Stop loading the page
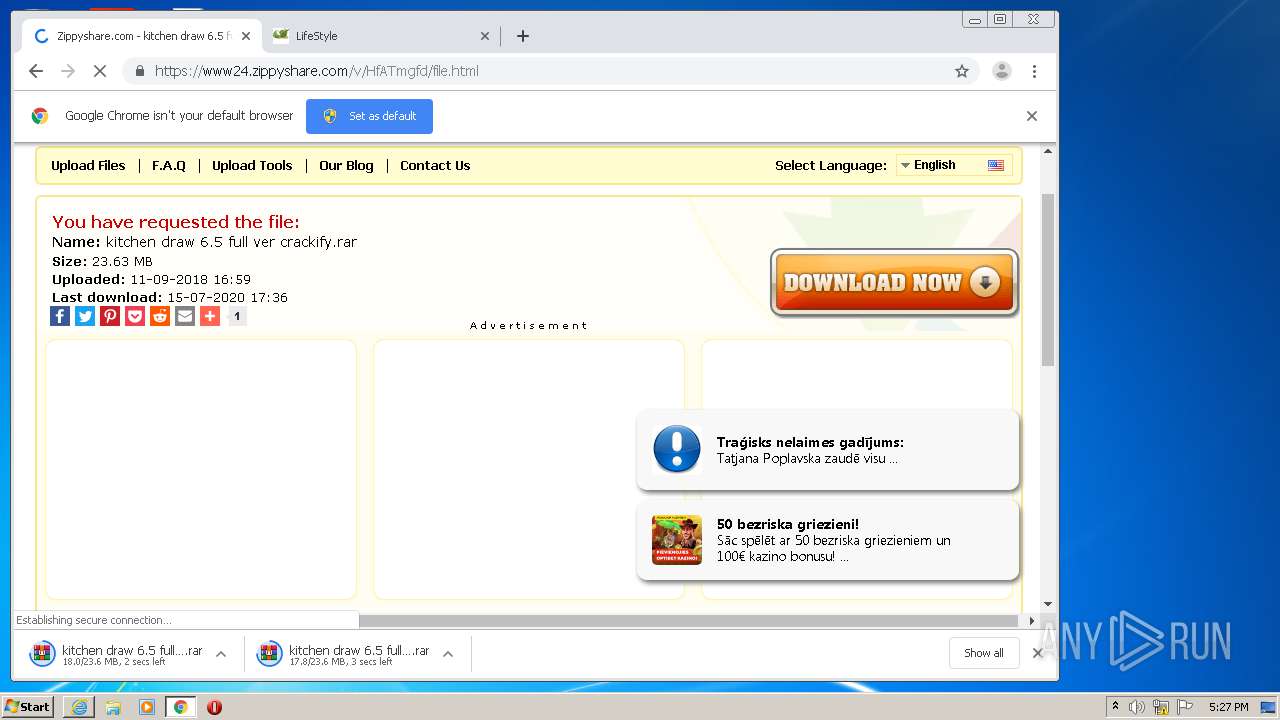The image size is (1280, 720). point(100,71)
